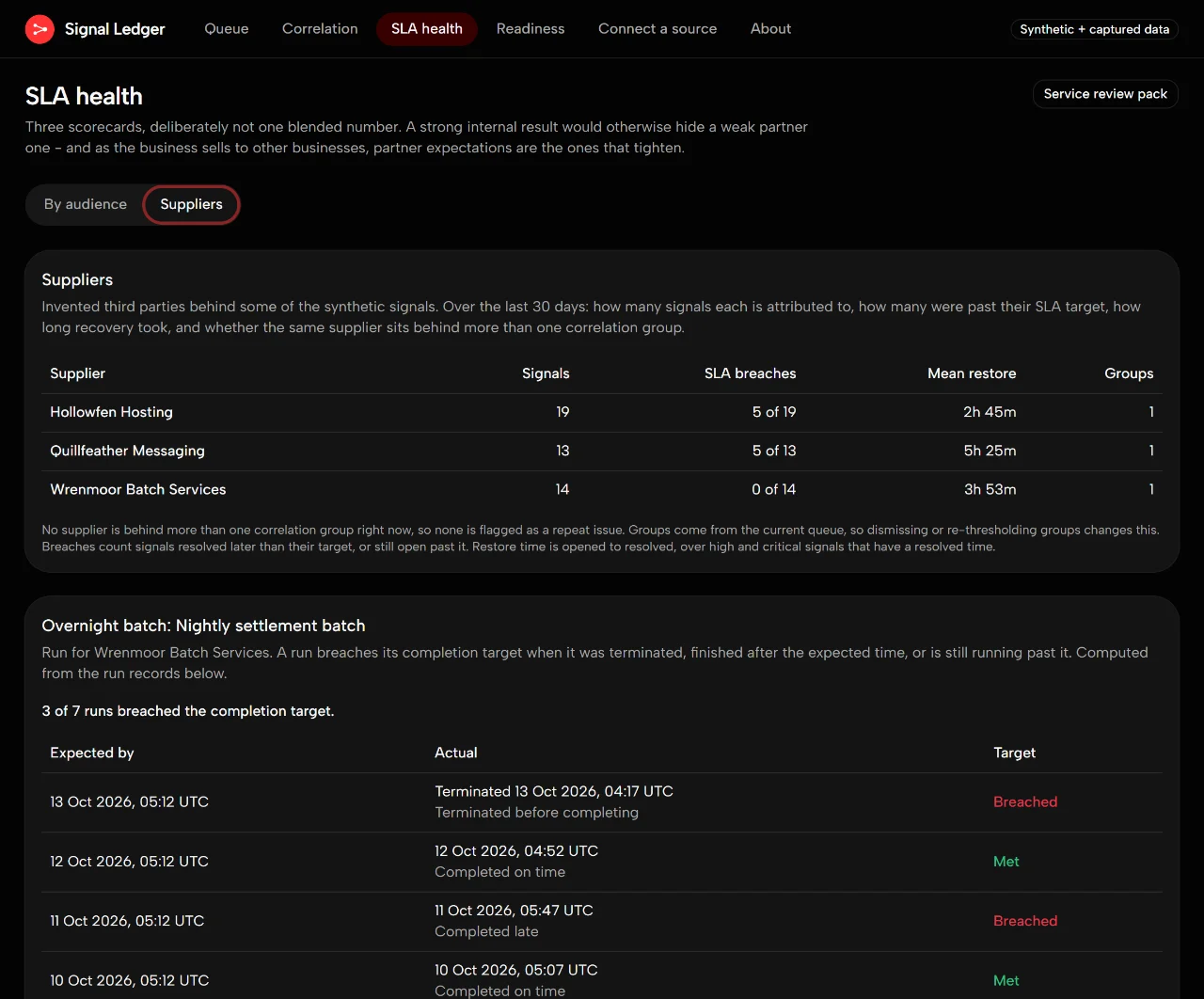Click the Mean restore column header

tap(972, 373)
